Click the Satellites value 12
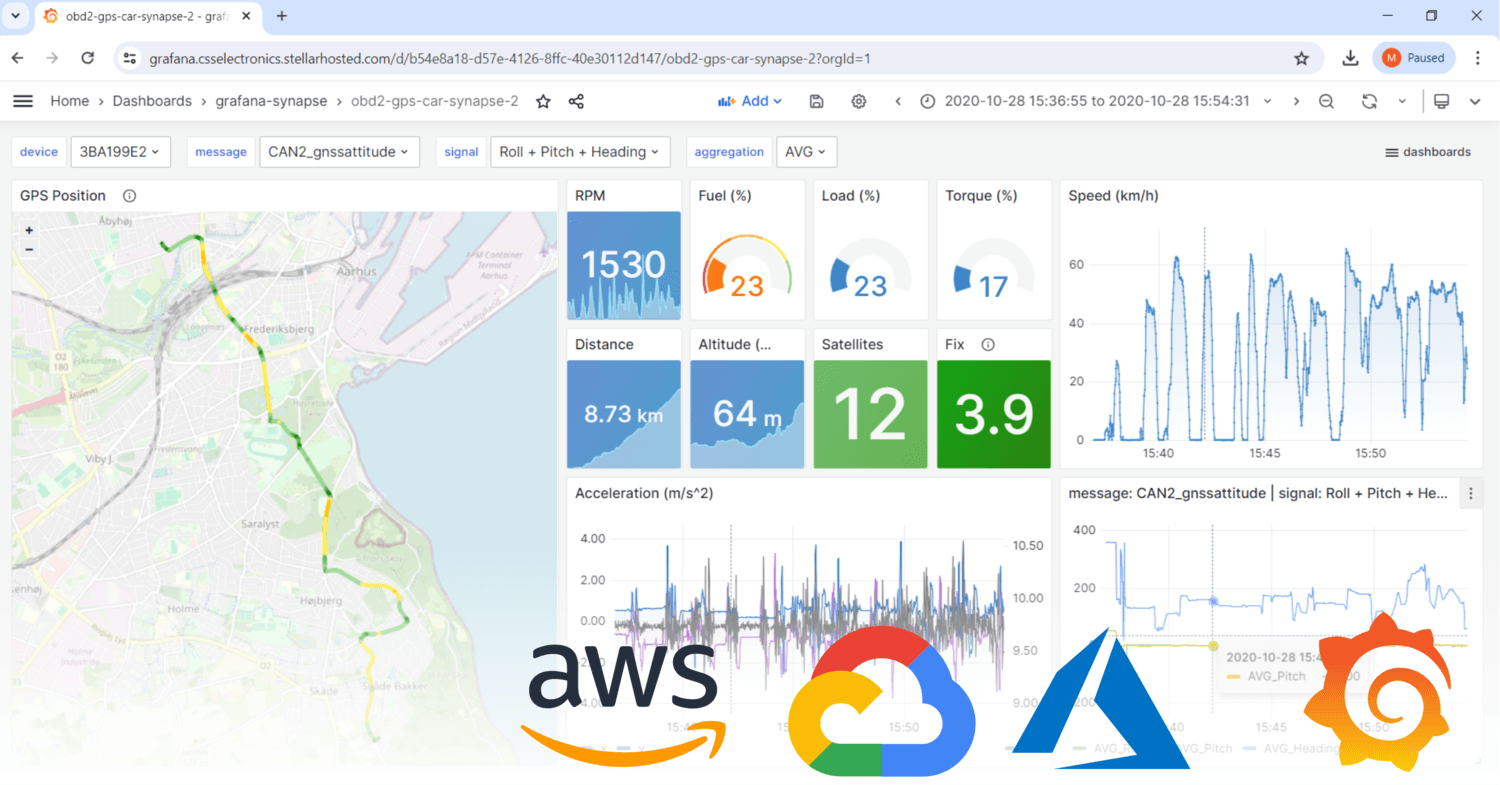 (x=870, y=413)
